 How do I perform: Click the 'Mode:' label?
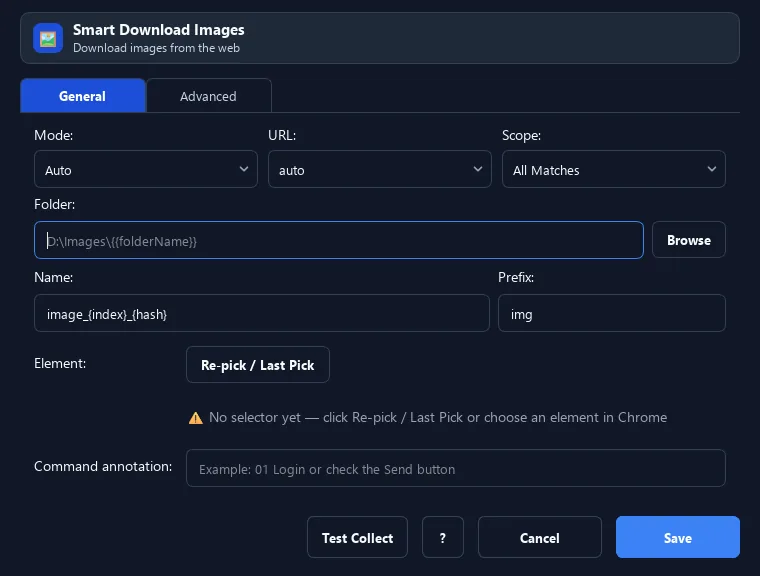pyautogui.click(x=54, y=135)
